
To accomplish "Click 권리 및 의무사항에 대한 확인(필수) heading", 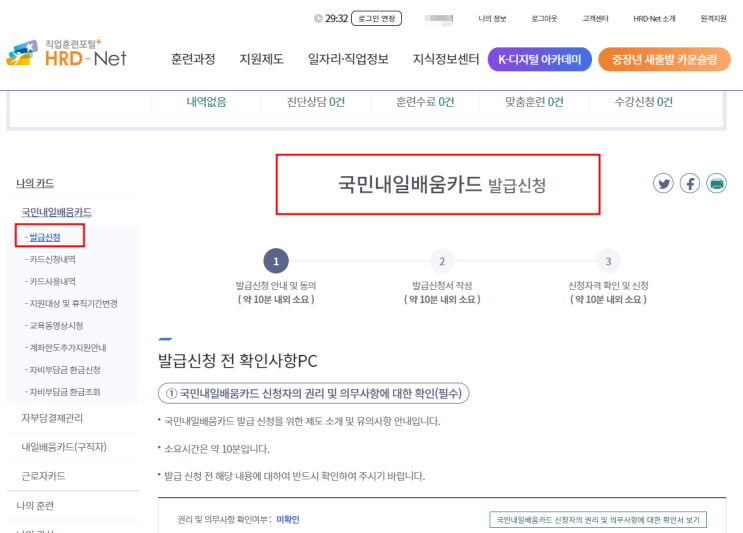I will pos(314,393).
